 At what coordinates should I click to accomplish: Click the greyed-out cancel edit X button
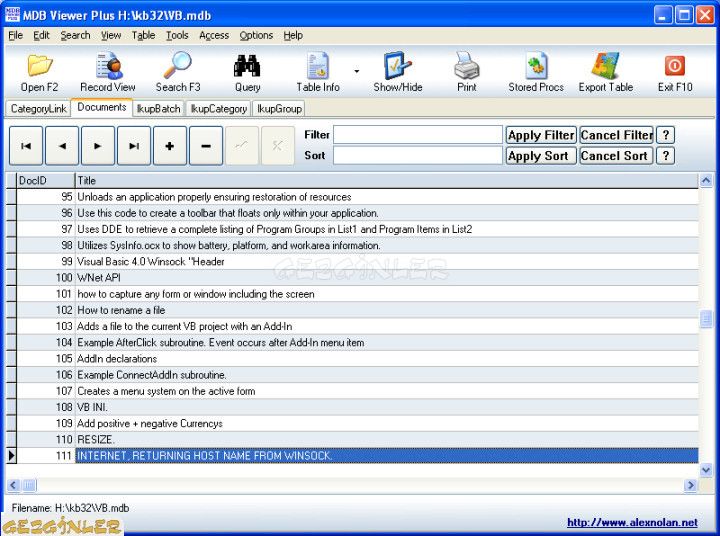coord(277,146)
